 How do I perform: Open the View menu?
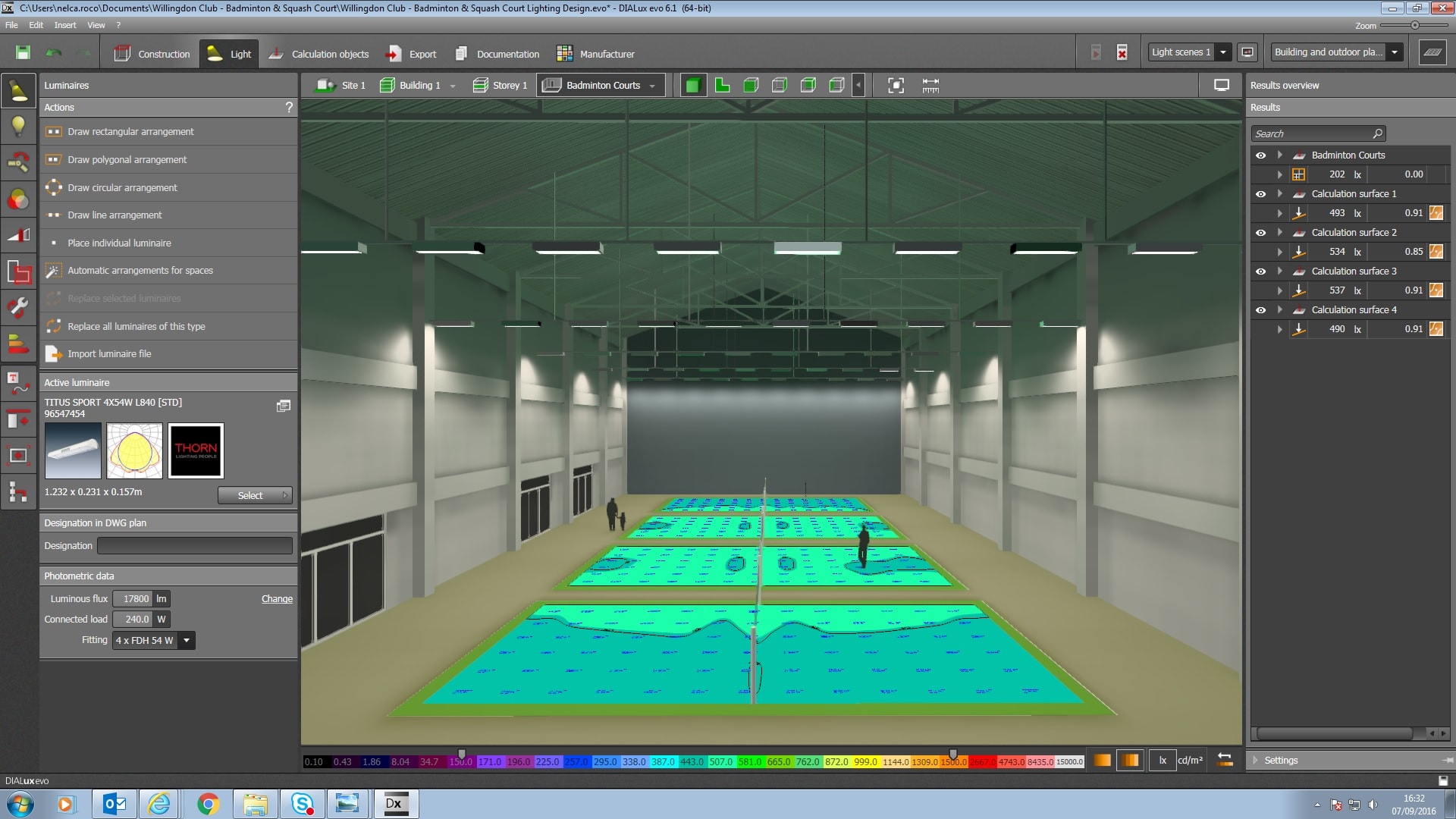pos(96,24)
